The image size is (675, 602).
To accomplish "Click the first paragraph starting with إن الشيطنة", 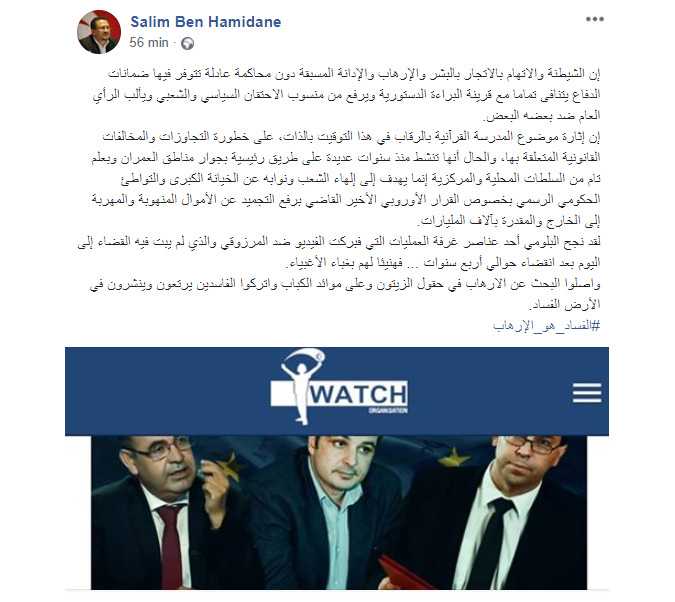I will click(x=347, y=94).
